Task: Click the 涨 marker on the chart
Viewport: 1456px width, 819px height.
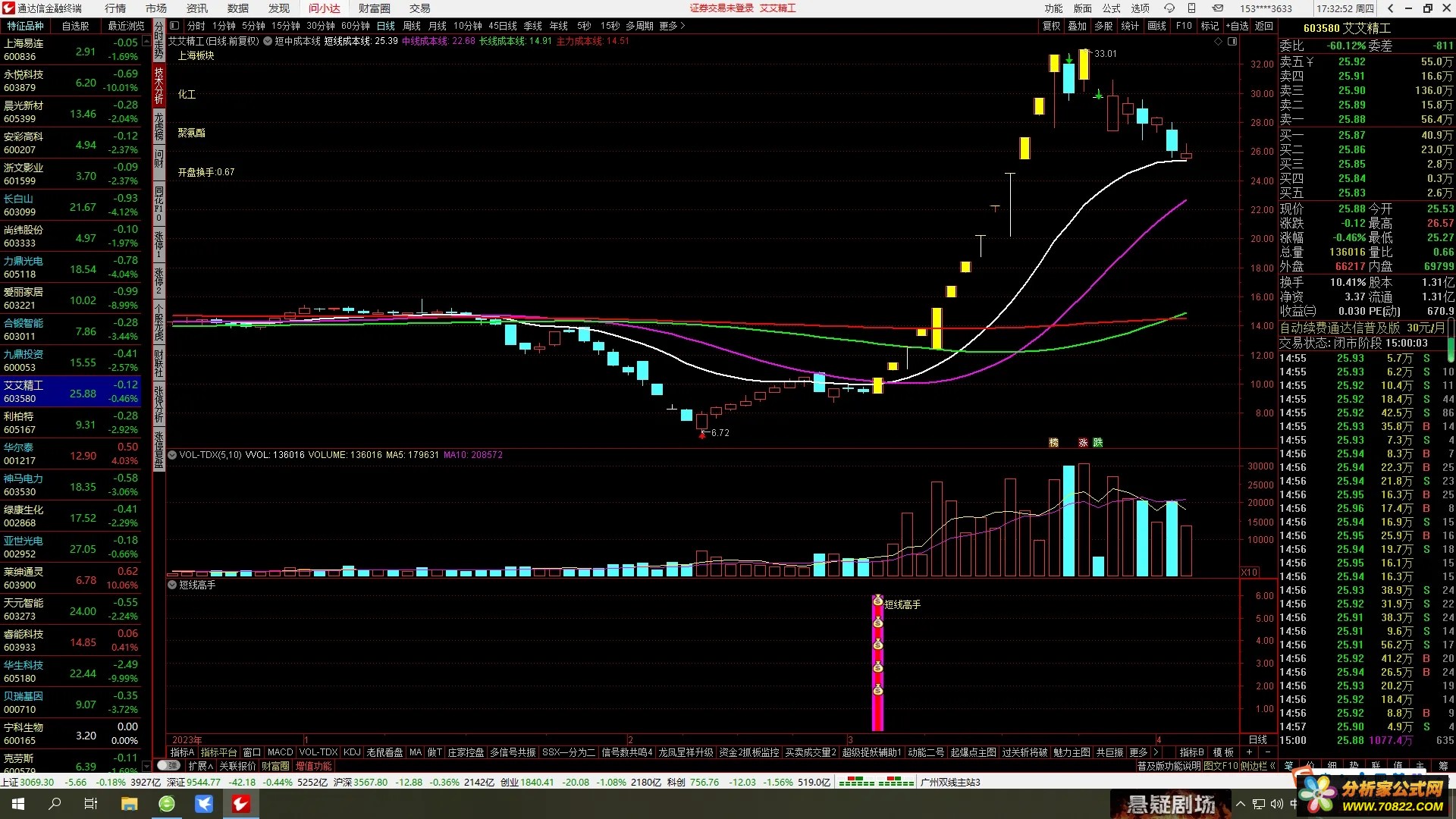Action: tap(1083, 442)
